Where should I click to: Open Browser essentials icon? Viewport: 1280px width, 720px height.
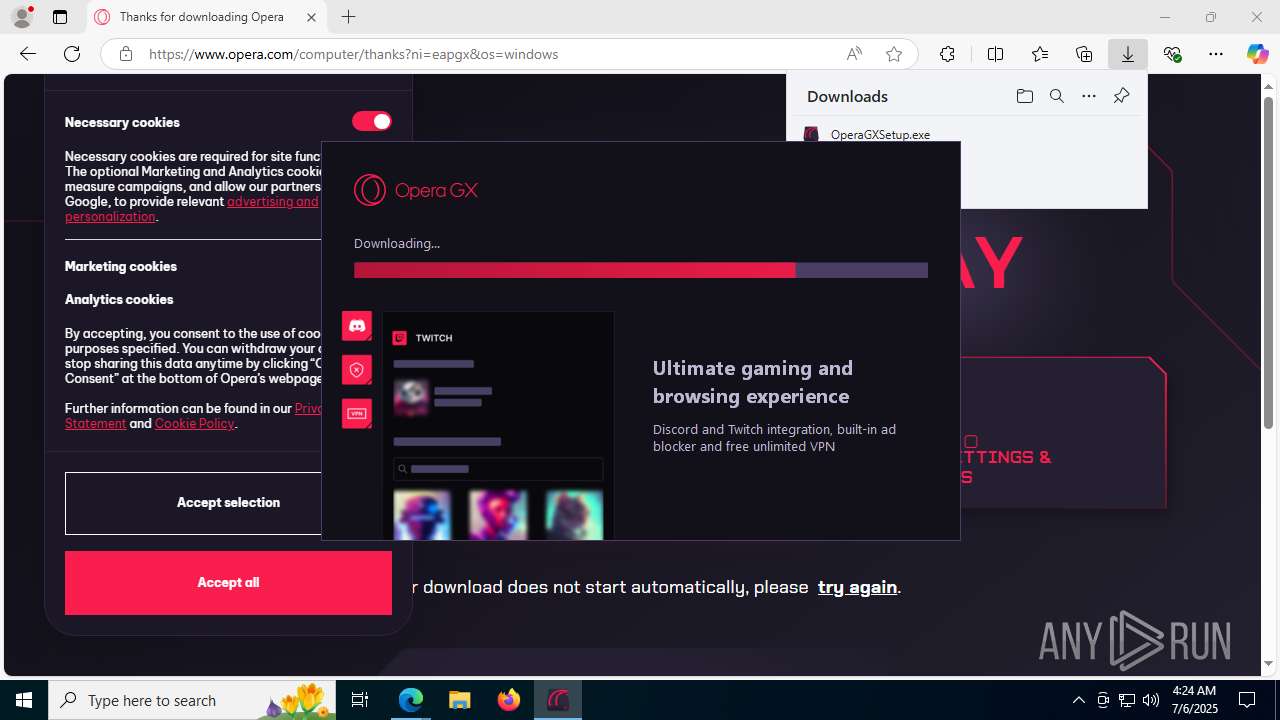point(1173,54)
